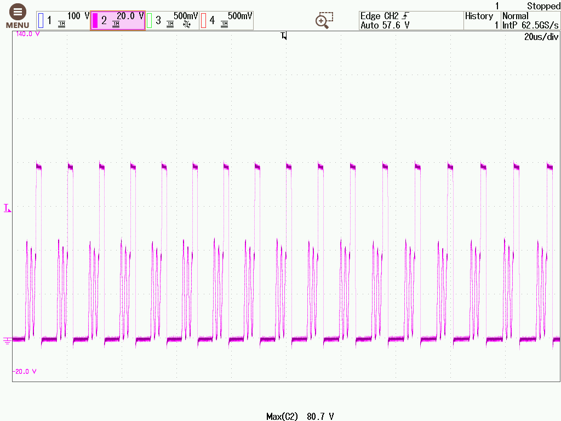
Task: Toggle channel 3 500mV display
Action: [x=172, y=20]
